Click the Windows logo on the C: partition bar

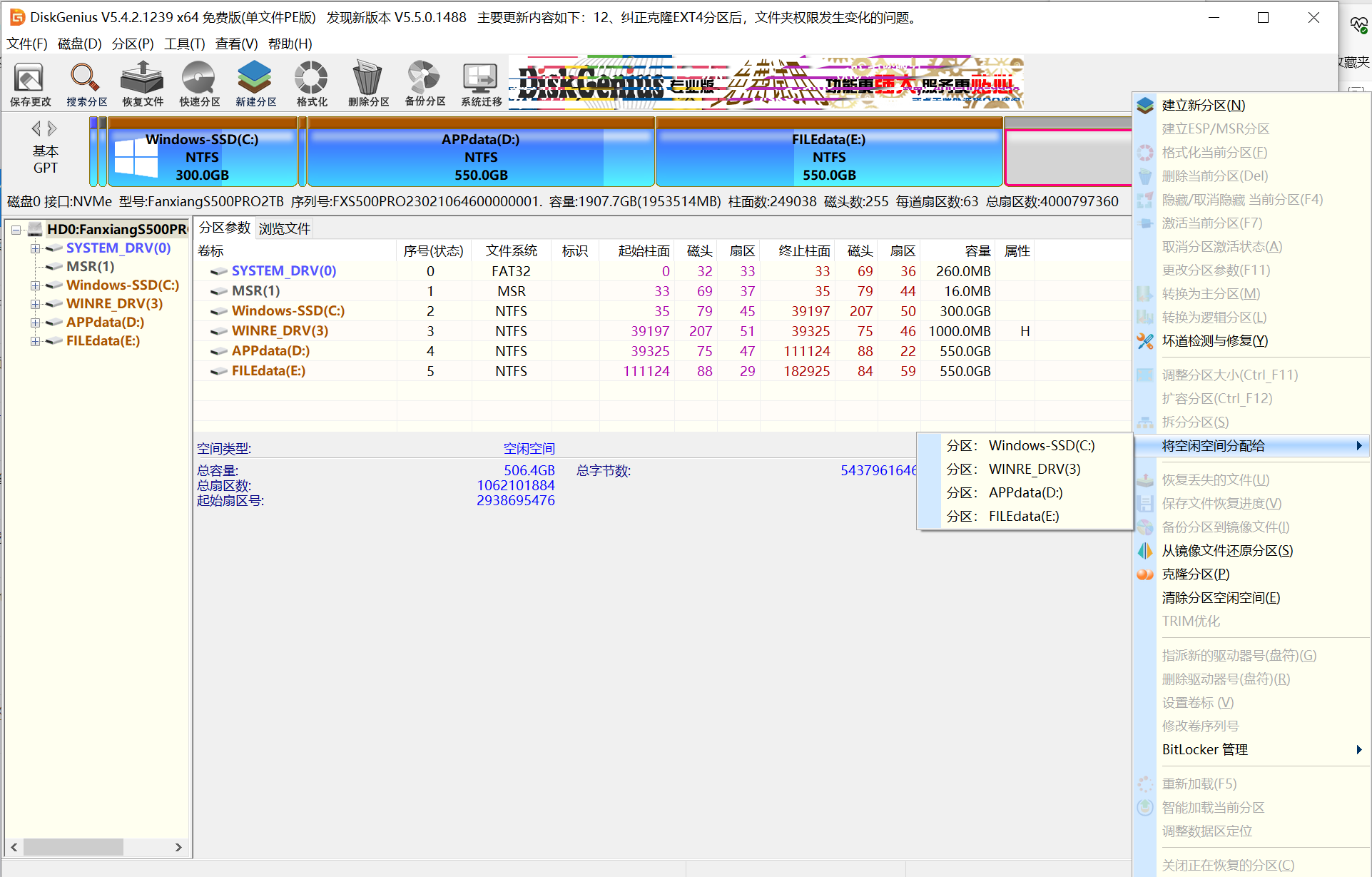[136, 157]
